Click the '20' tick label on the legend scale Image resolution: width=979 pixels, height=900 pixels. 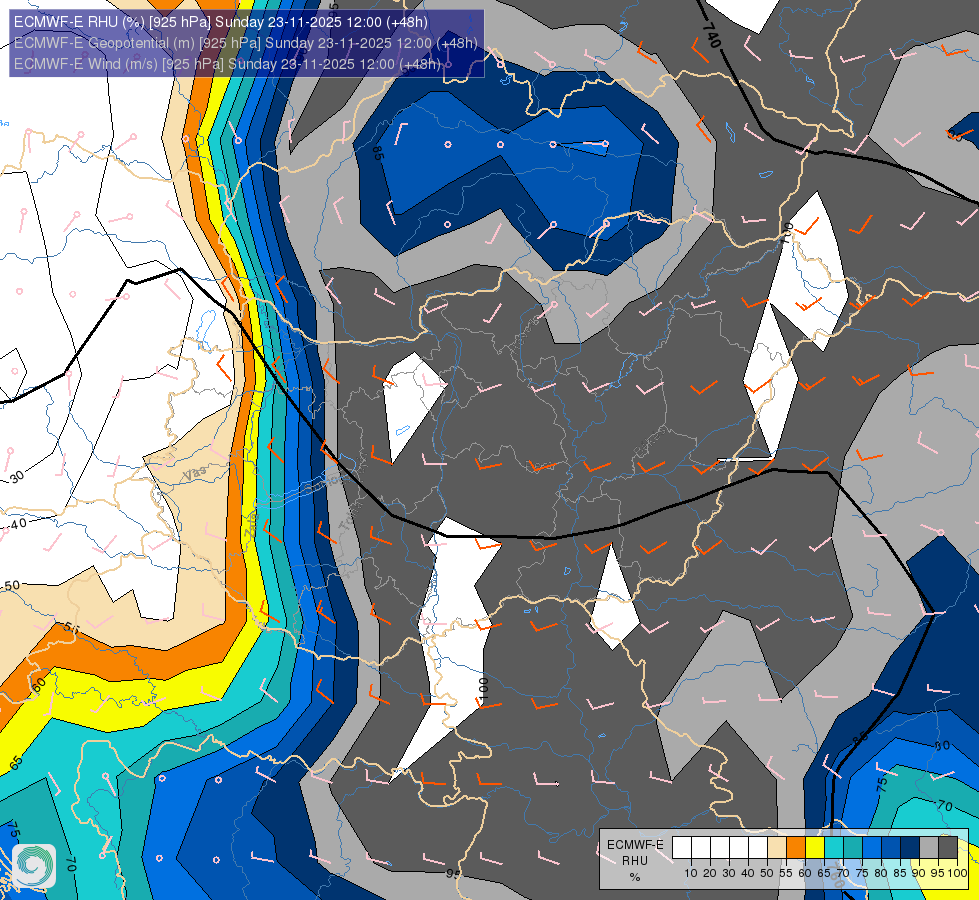710,873
